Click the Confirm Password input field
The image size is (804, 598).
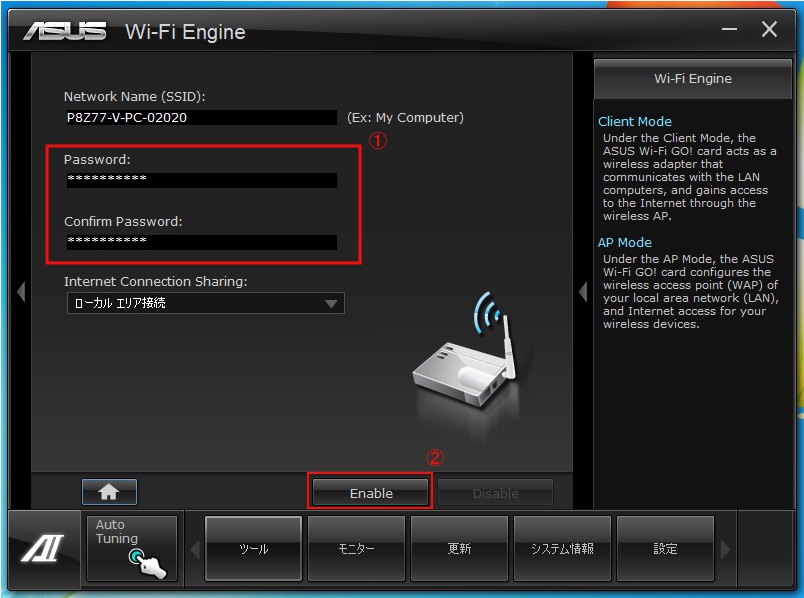(202, 242)
